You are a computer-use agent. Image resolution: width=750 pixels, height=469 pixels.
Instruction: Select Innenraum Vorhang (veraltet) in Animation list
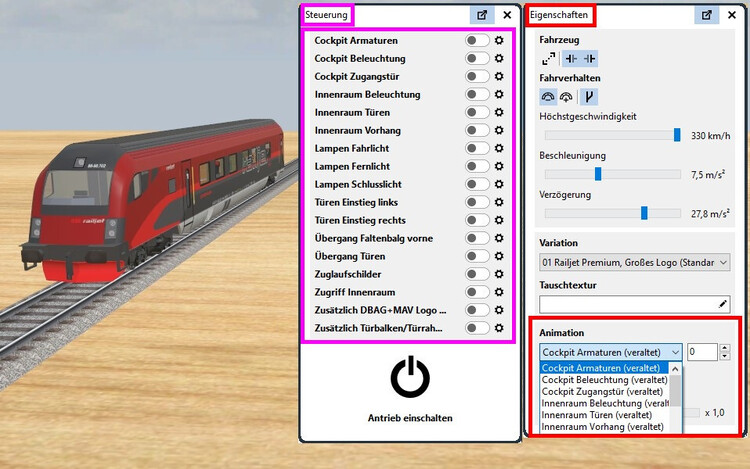pyautogui.click(x=605, y=426)
